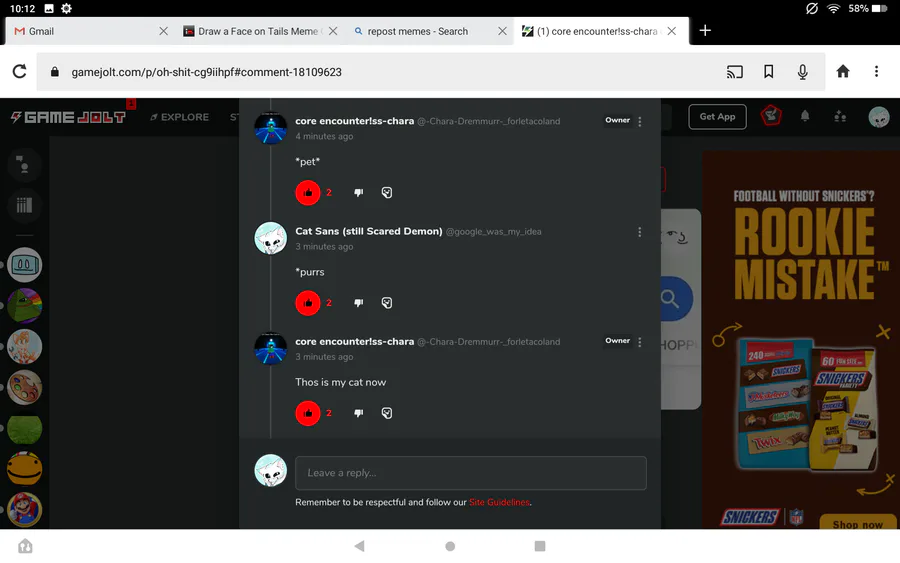This screenshot has height=563, width=900.
Task: Click the Get App button
Action: pos(717,117)
